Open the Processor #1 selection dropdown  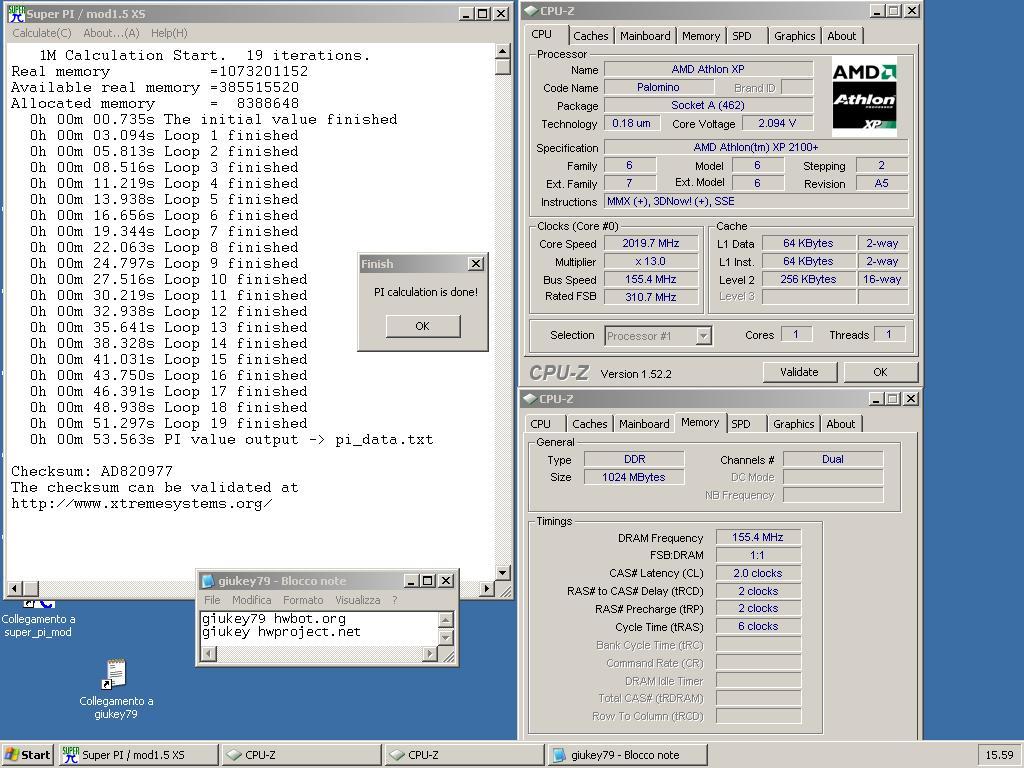pyautogui.click(x=703, y=336)
